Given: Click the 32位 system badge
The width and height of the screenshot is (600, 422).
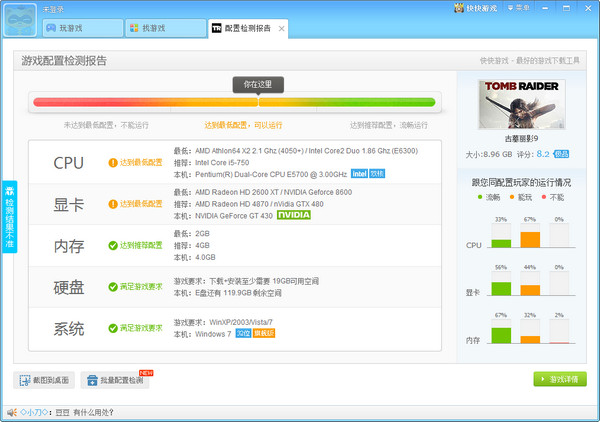Looking at the screenshot, I should click(x=243, y=333).
